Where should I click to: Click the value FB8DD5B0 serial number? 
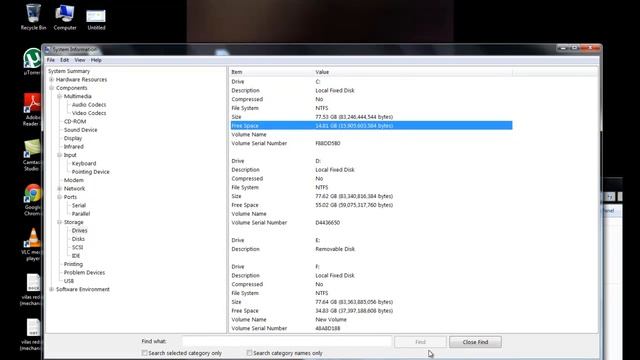(328, 143)
